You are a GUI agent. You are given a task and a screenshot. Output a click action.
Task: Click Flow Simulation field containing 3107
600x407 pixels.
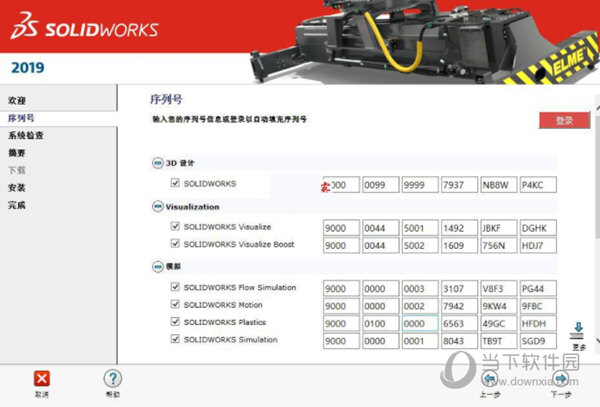pos(460,288)
